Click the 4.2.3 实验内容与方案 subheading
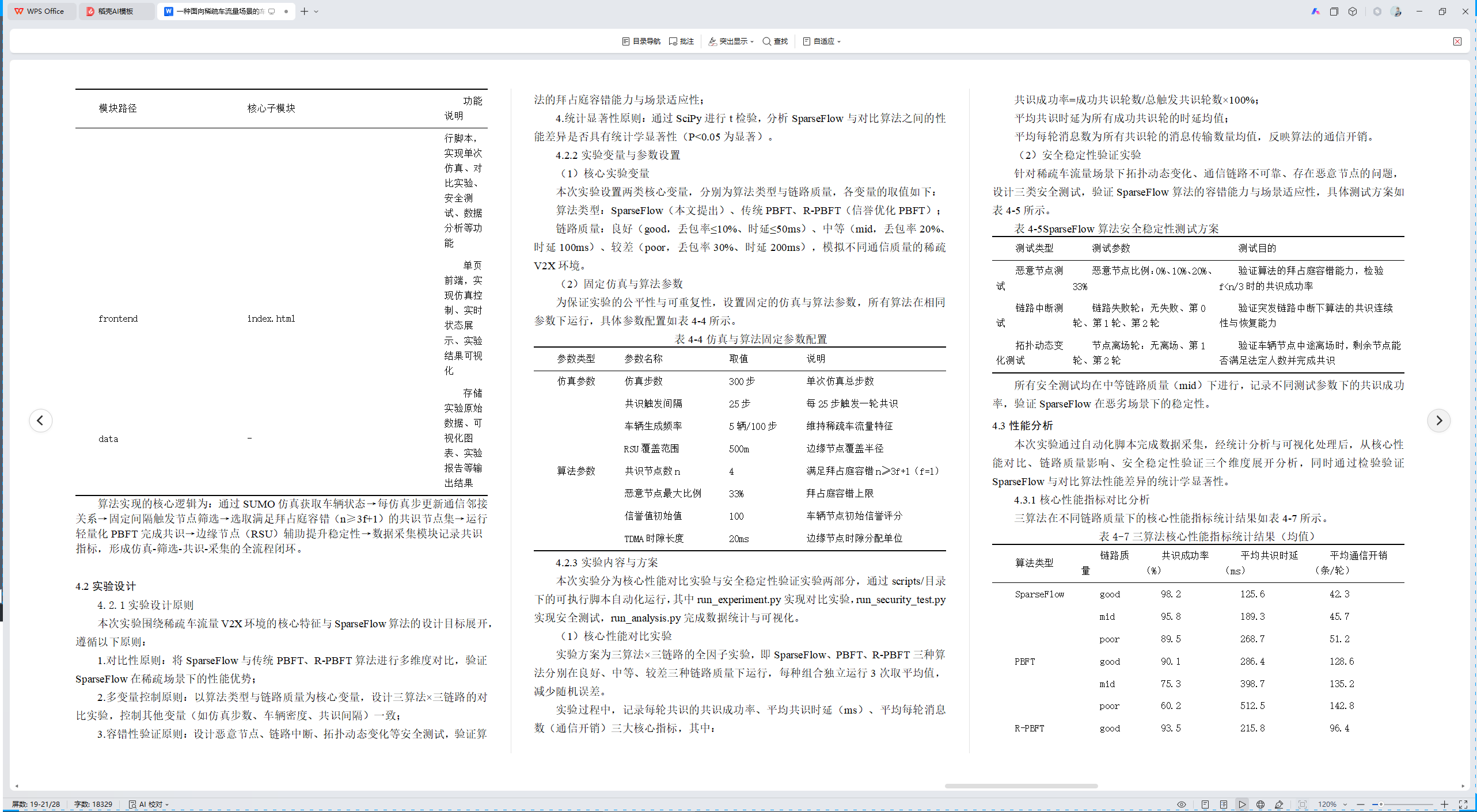Viewport: 1477px width, 812px height. 606,563
